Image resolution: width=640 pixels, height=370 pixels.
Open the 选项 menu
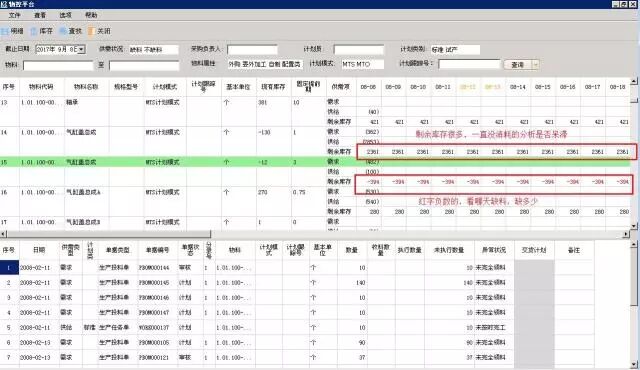click(x=65, y=15)
